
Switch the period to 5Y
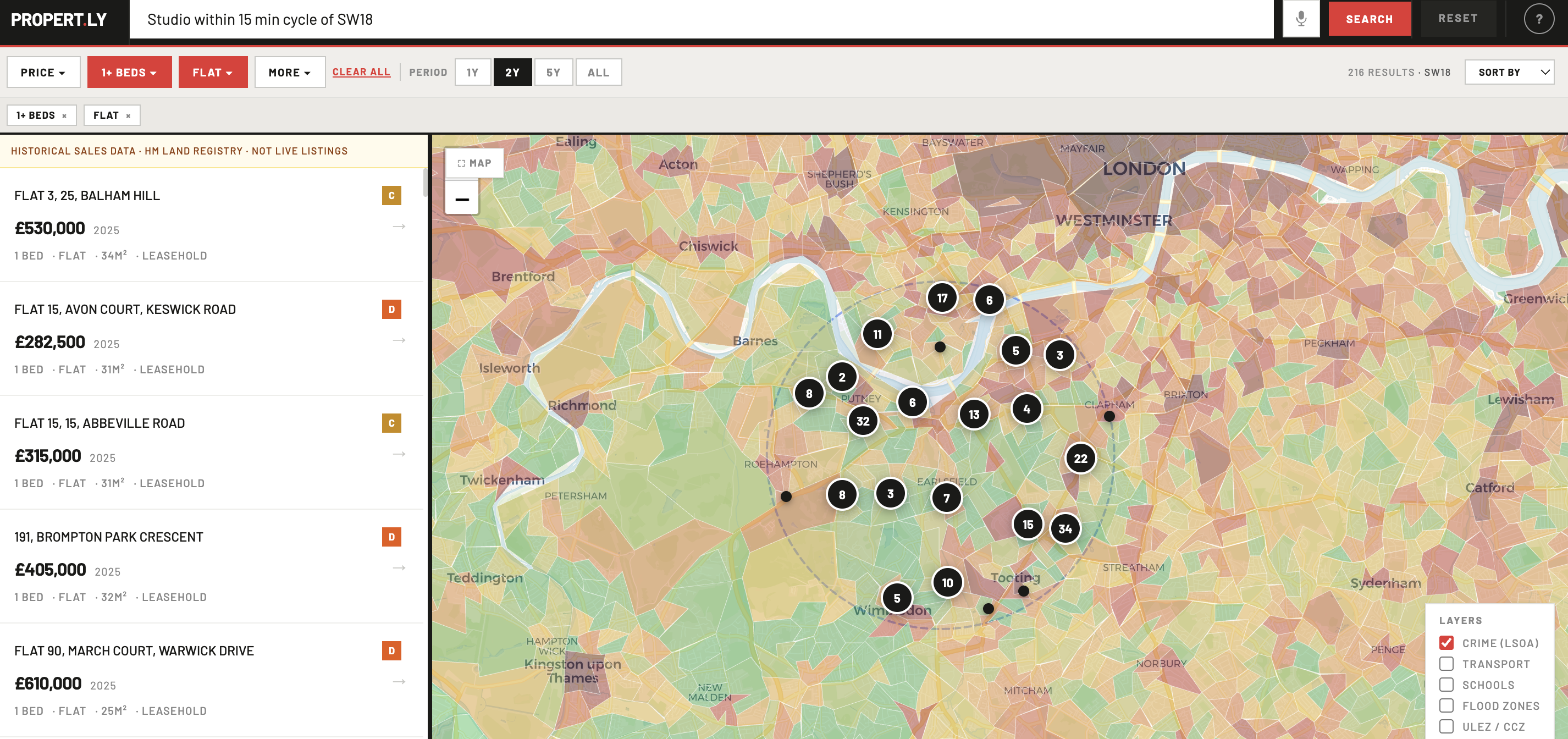pos(553,71)
